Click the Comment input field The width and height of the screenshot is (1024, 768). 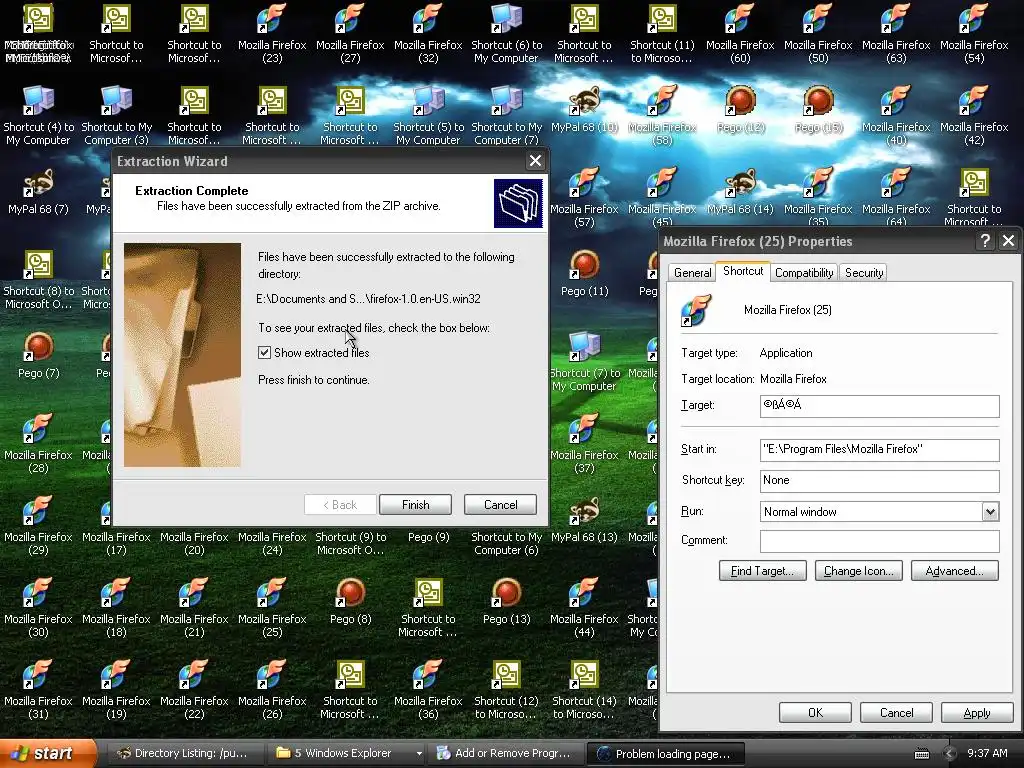[x=879, y=541]
